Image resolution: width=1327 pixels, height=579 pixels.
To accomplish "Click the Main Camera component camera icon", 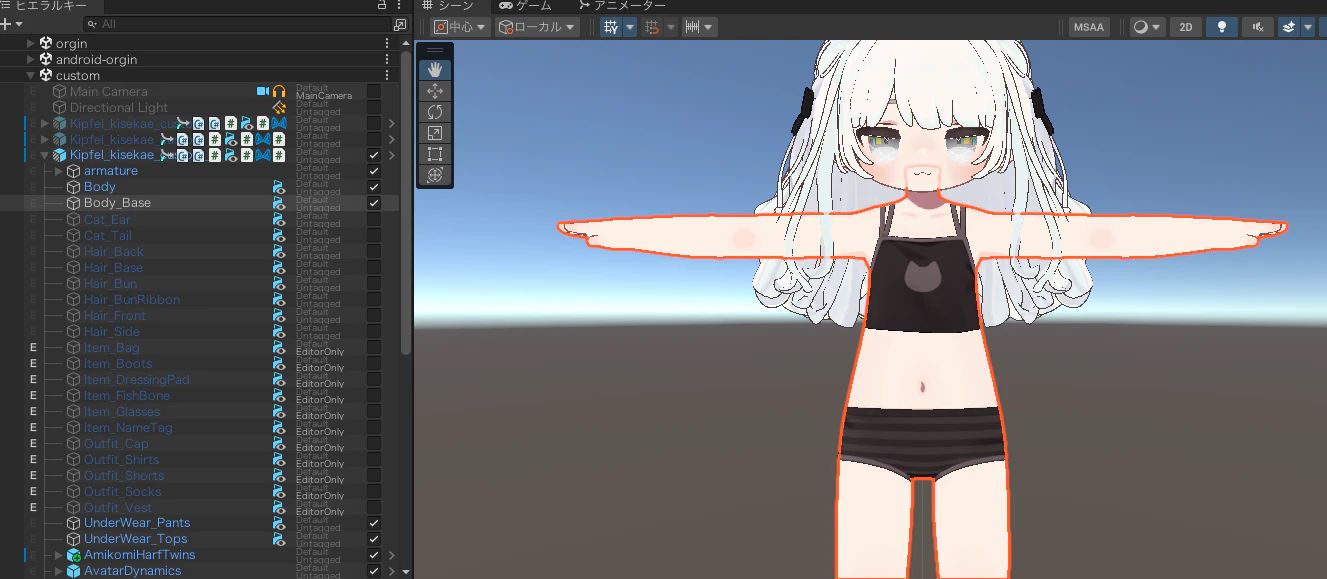I will click(x=263, y=91).
